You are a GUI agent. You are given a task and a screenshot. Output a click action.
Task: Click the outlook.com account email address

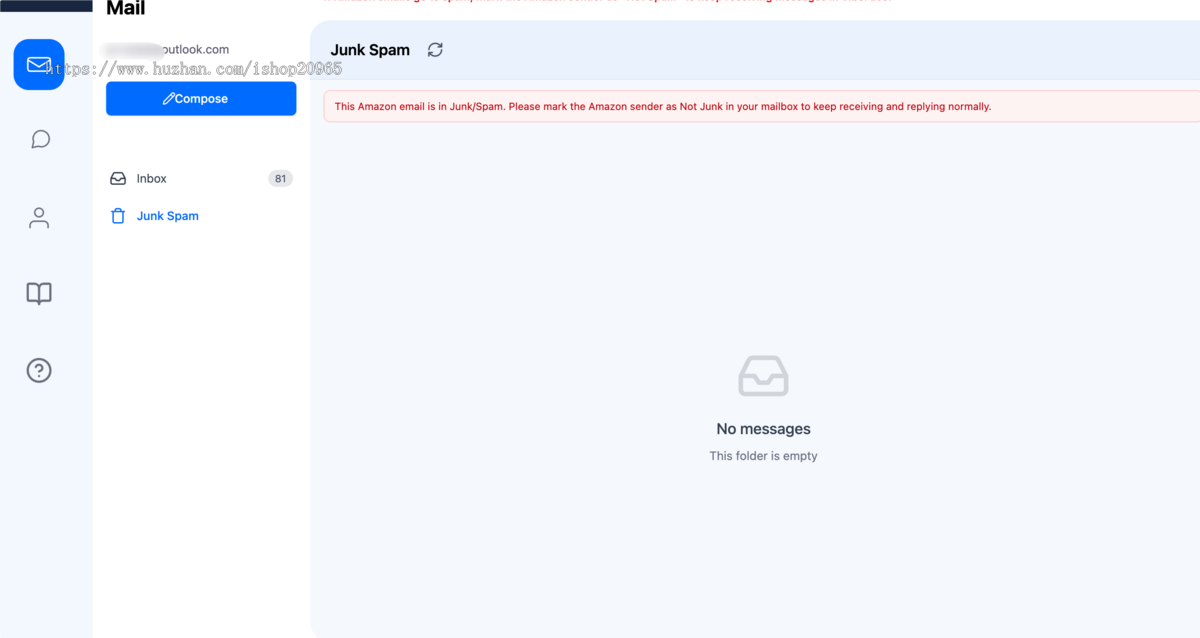click(x=168, y=49)
